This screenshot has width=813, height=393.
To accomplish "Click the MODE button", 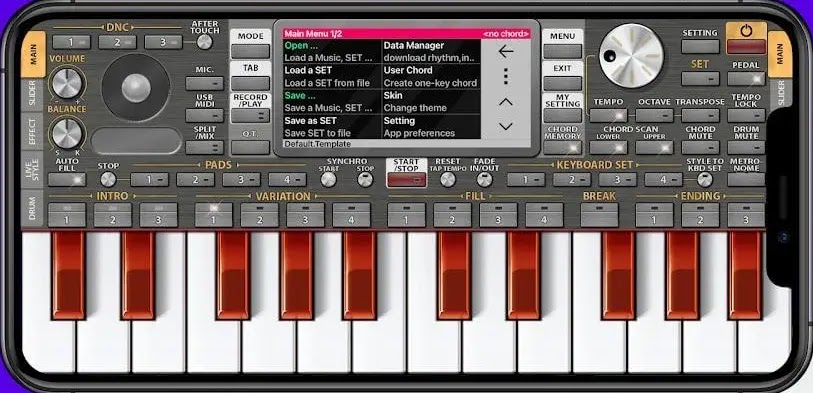I will click(250, 51).
